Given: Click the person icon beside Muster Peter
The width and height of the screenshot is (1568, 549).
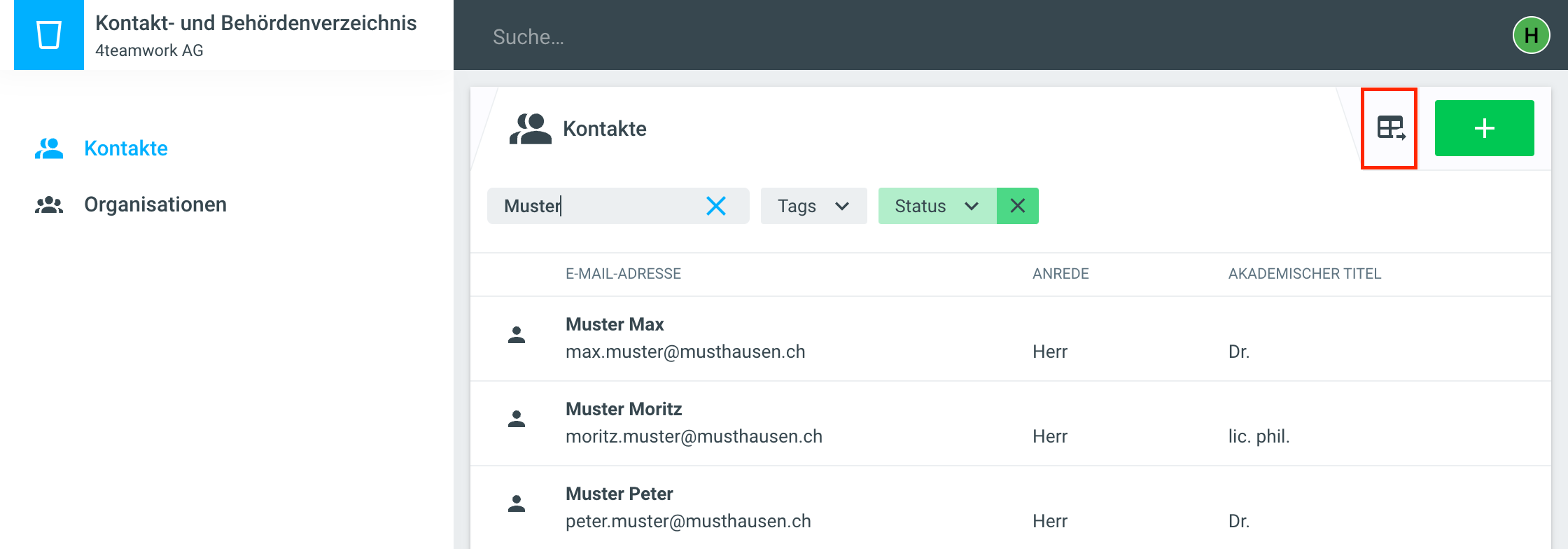Looking at the screenshot, I should [x=517, y=504].
